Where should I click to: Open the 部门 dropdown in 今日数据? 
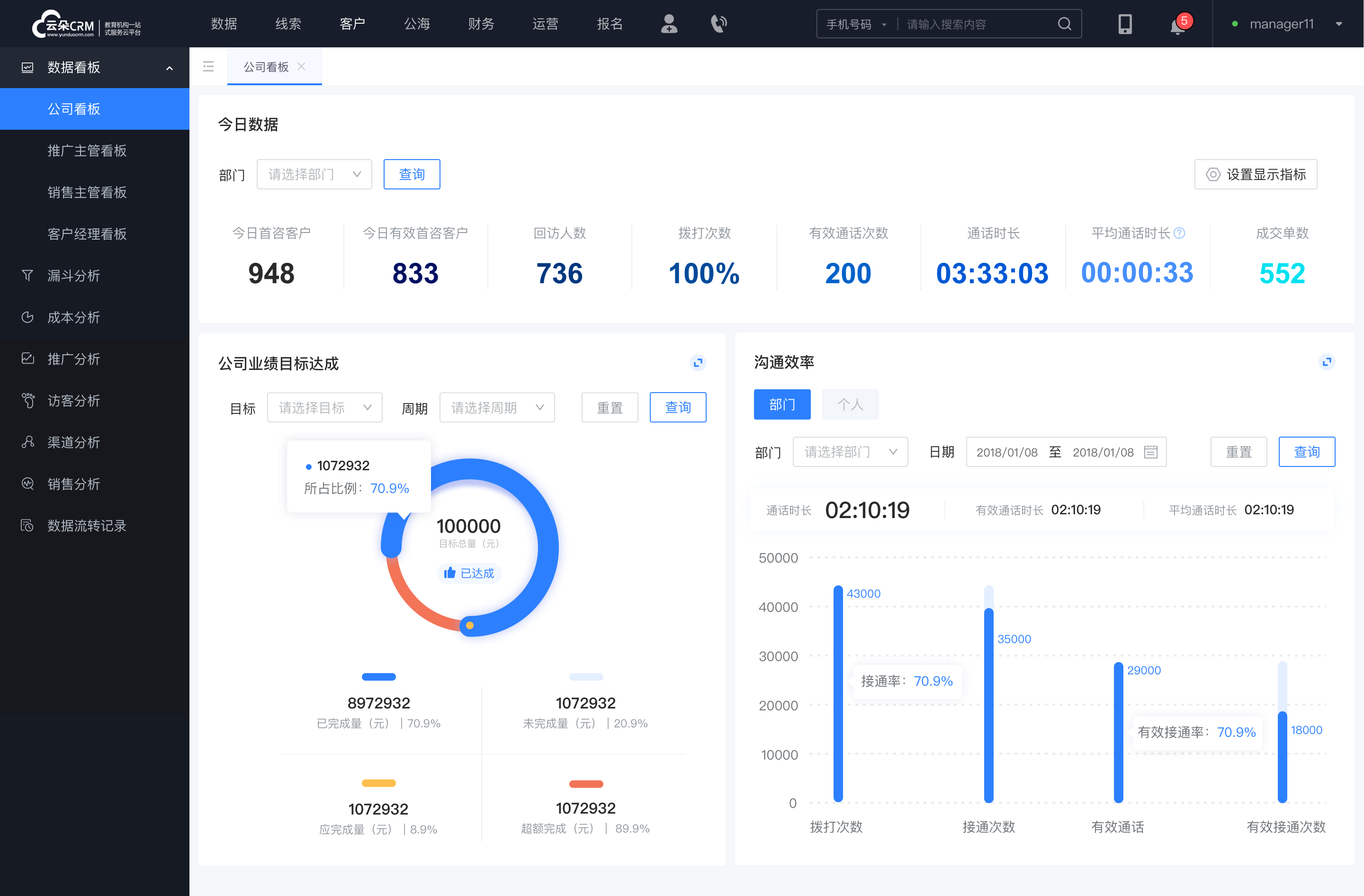coord(311,173)
